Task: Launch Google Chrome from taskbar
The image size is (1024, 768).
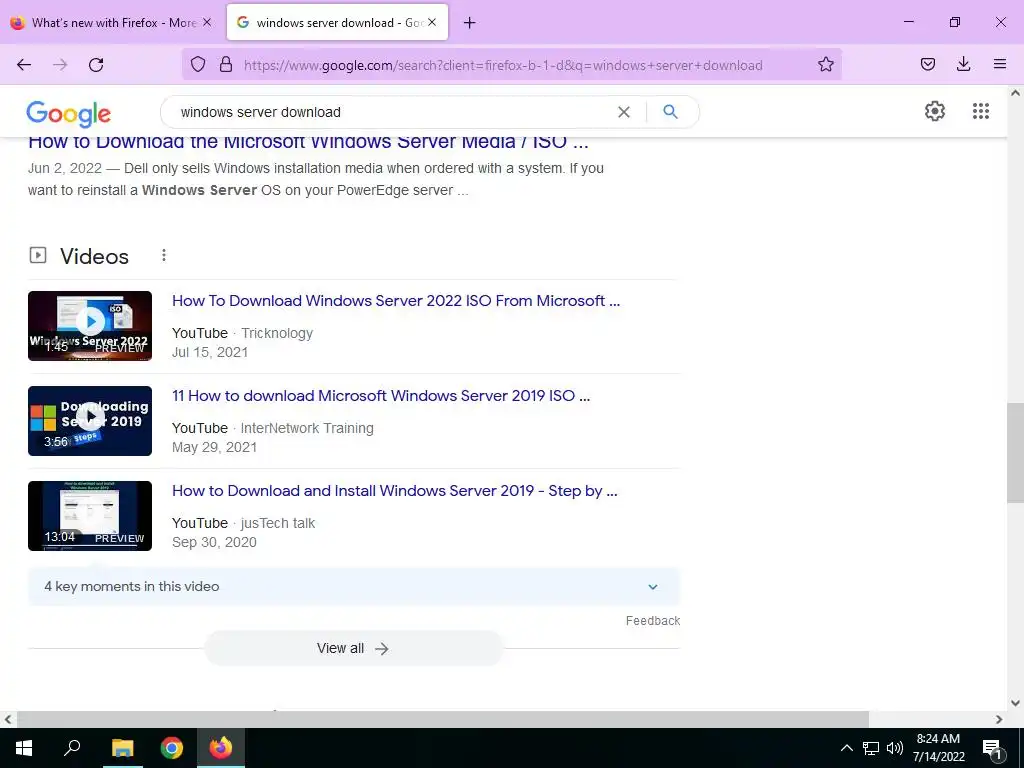Action: [x=172, y=748]
